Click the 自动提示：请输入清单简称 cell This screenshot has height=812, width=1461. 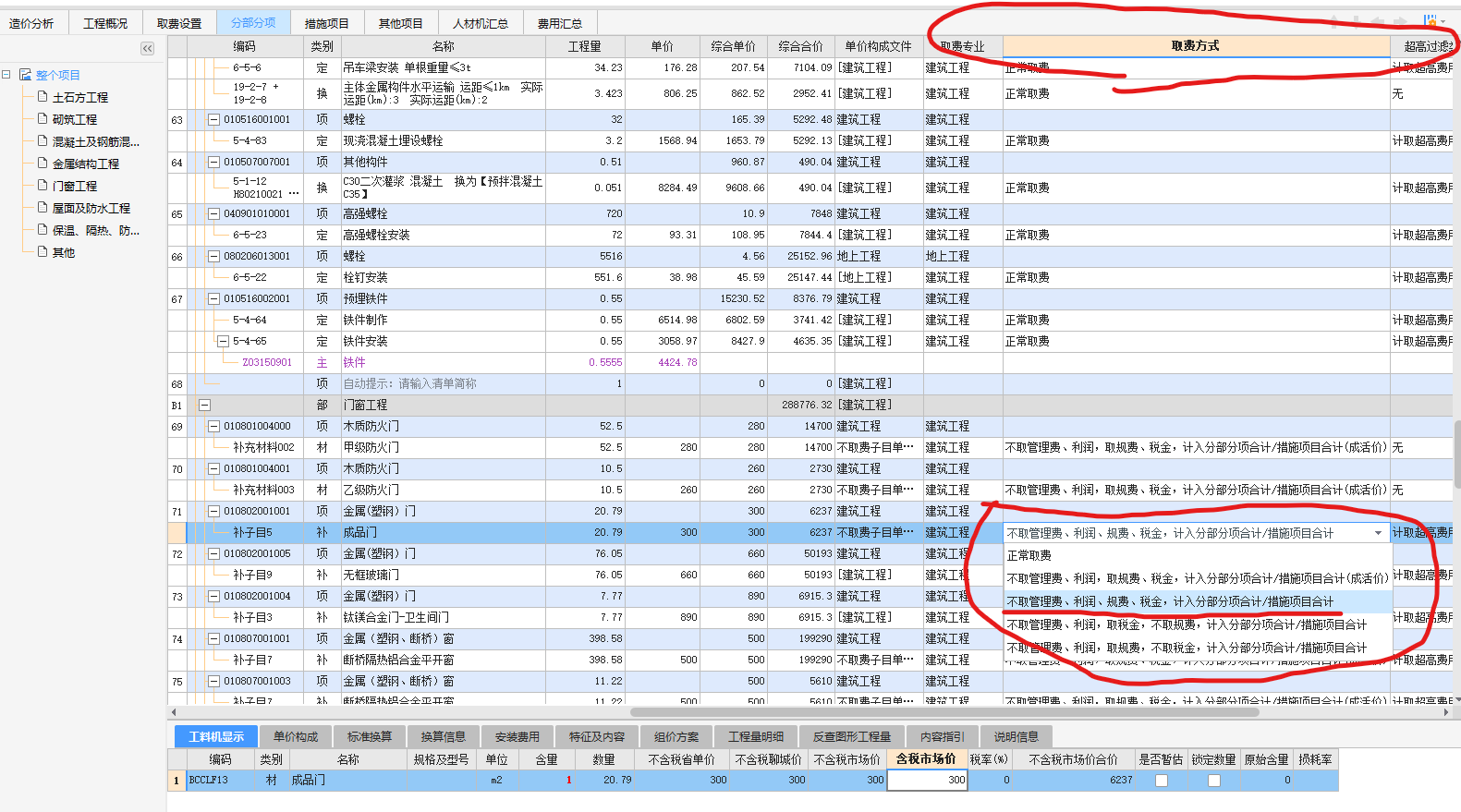pyautogui.click(x=444, y=384)
